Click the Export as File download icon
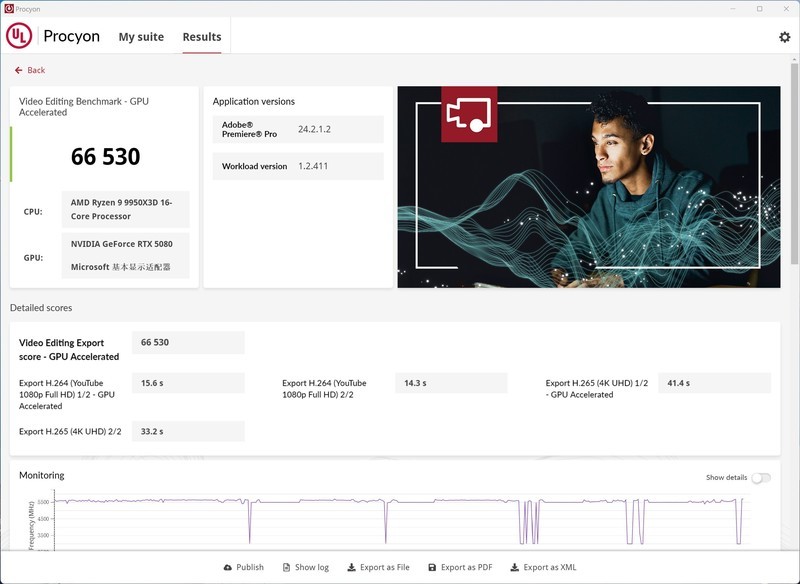 (x=351, y=566)
